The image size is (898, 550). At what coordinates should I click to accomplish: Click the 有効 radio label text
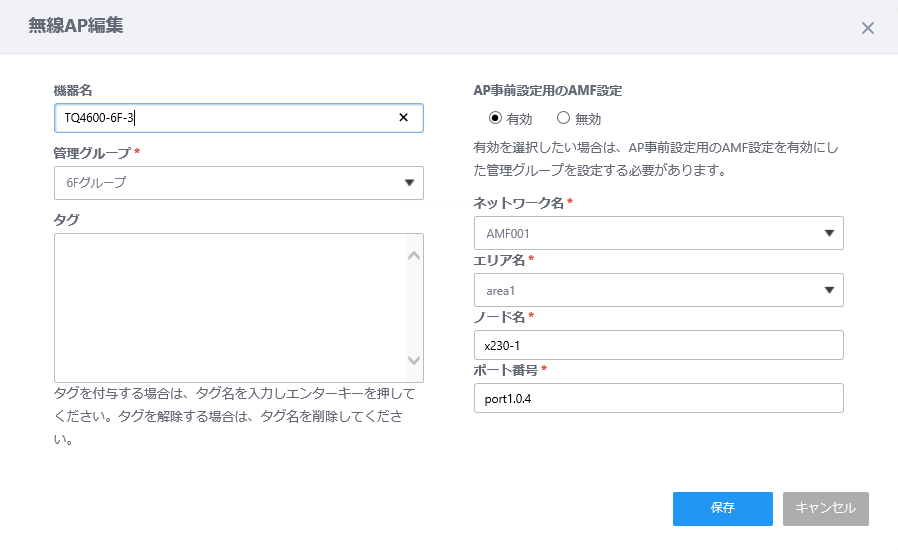[519, 119]
